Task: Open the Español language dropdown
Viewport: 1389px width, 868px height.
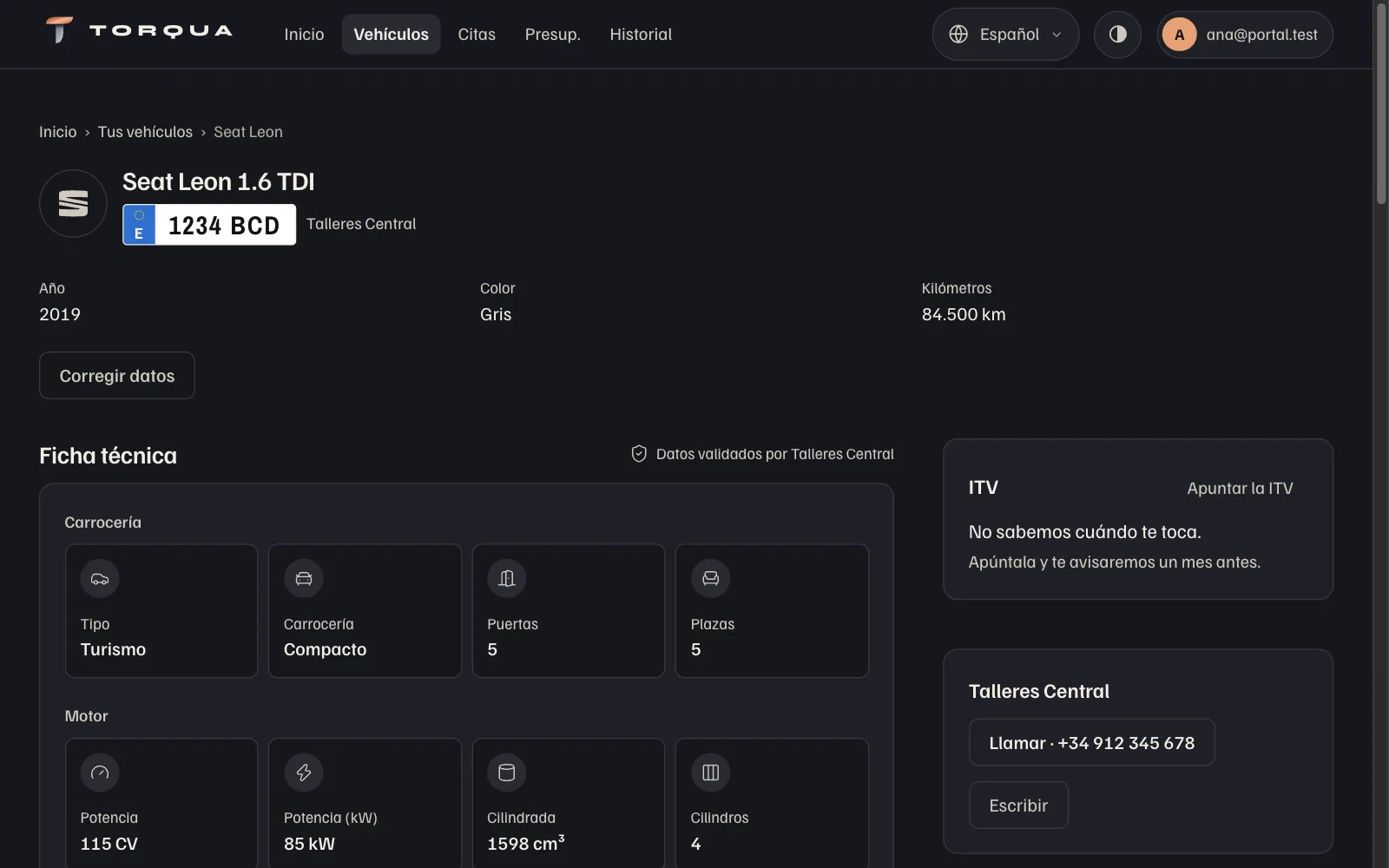Action: click(1005, 34)
